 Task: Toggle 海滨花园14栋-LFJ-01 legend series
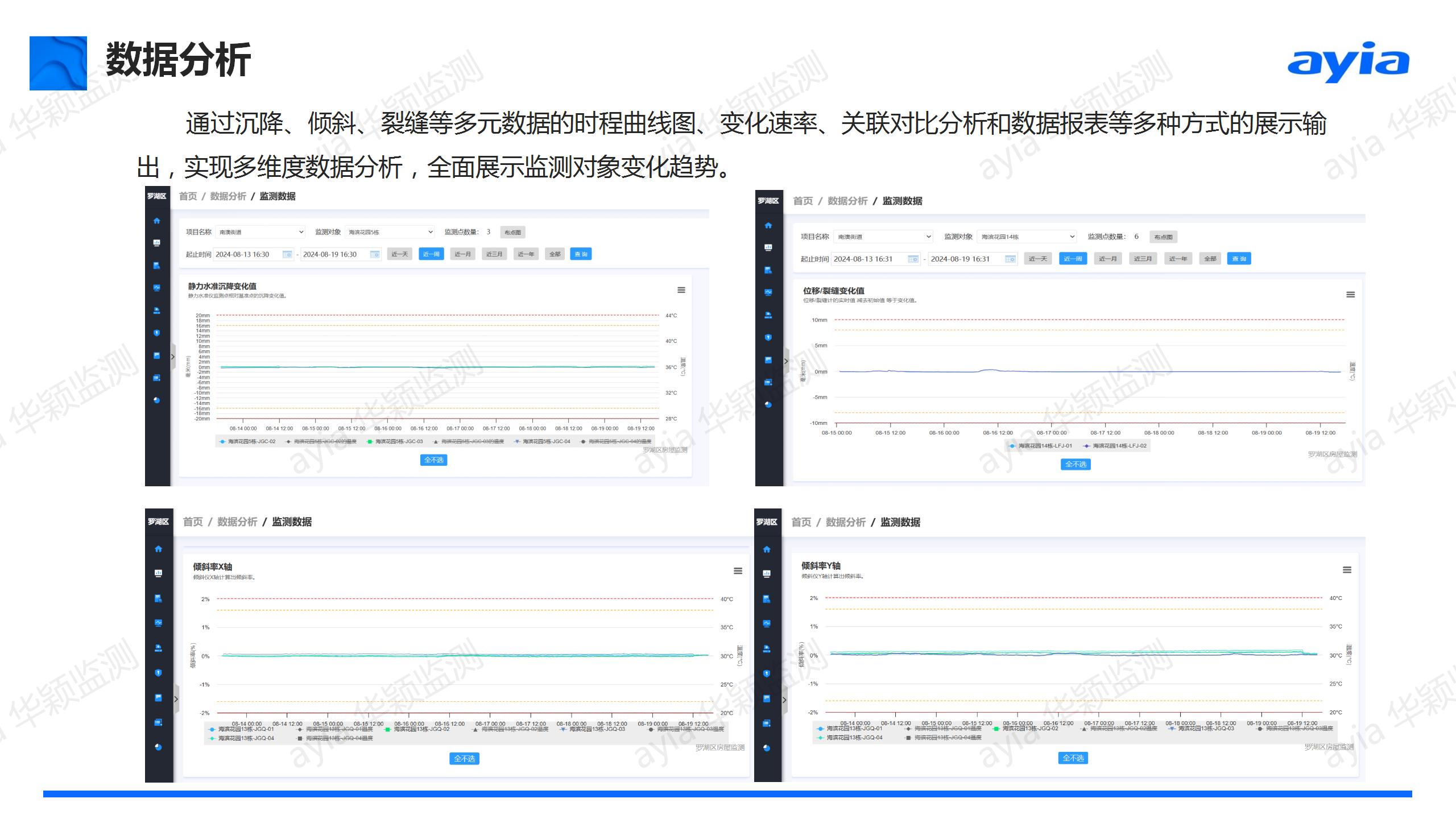(x=1041, y=446)
